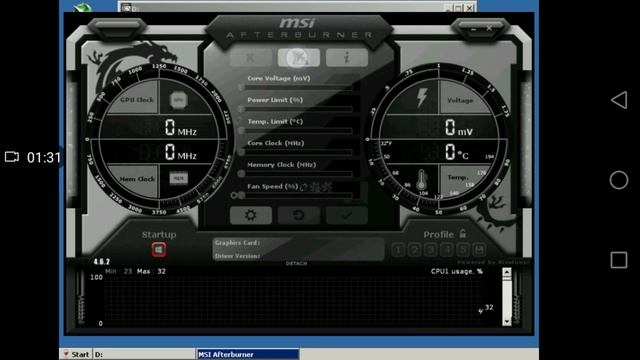Open the Start menu button

[x=76, y=354]
